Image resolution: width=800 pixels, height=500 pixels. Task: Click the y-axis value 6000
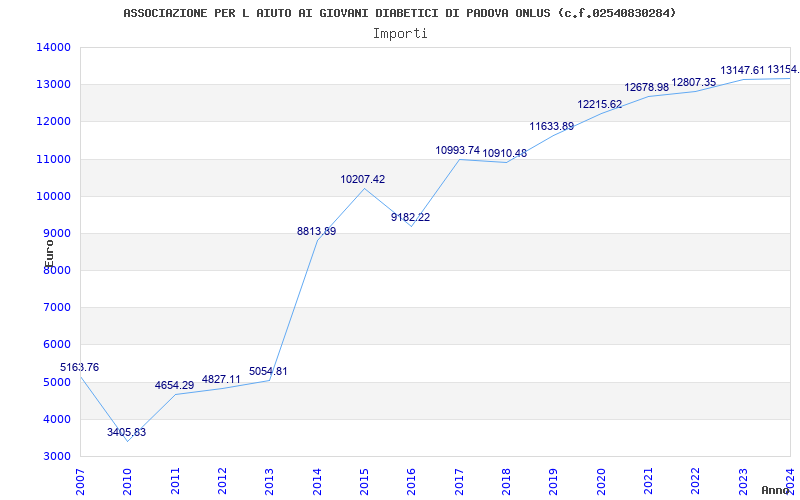(56, 345)
